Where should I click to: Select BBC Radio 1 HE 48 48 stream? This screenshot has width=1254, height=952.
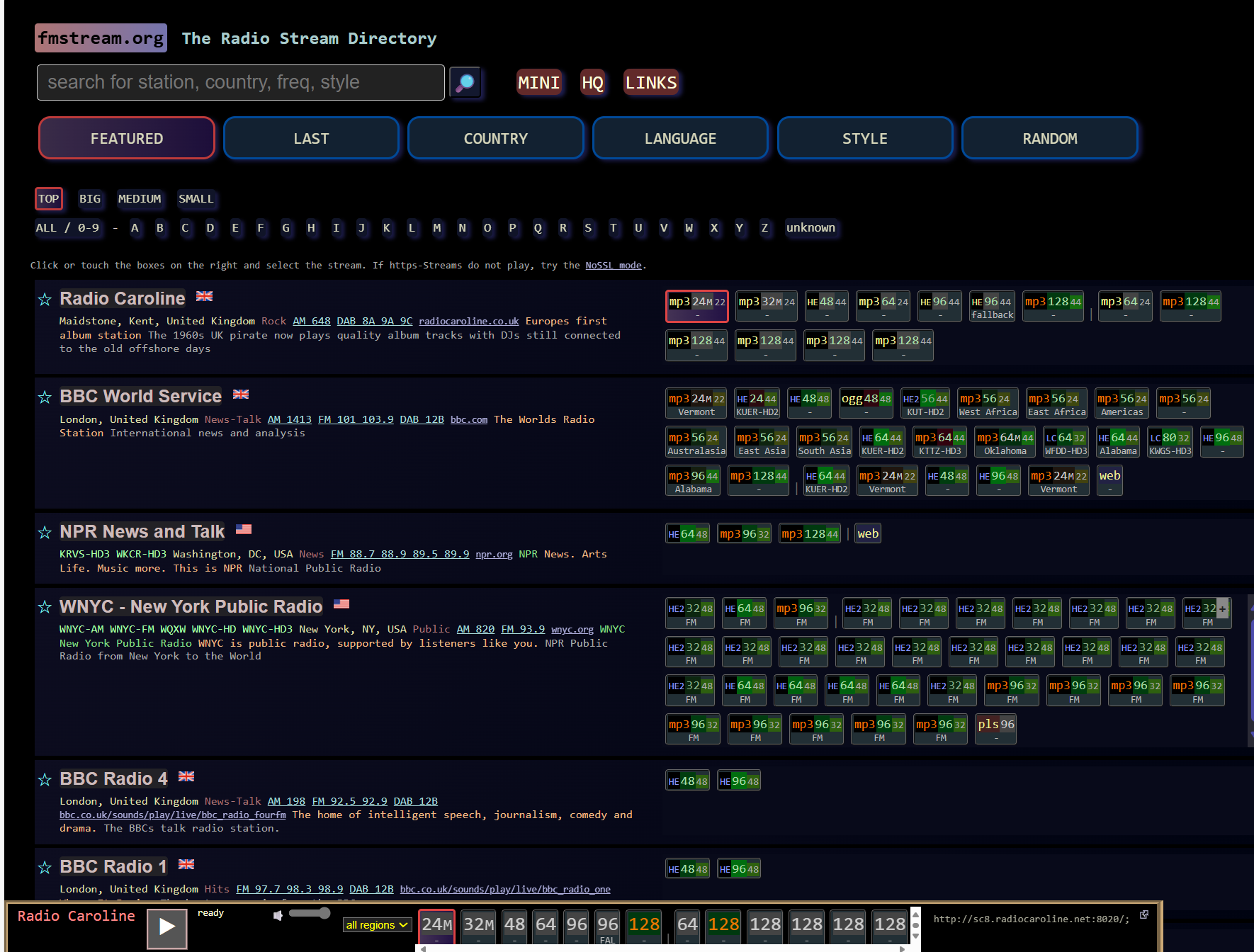click(x=687, y=869)
